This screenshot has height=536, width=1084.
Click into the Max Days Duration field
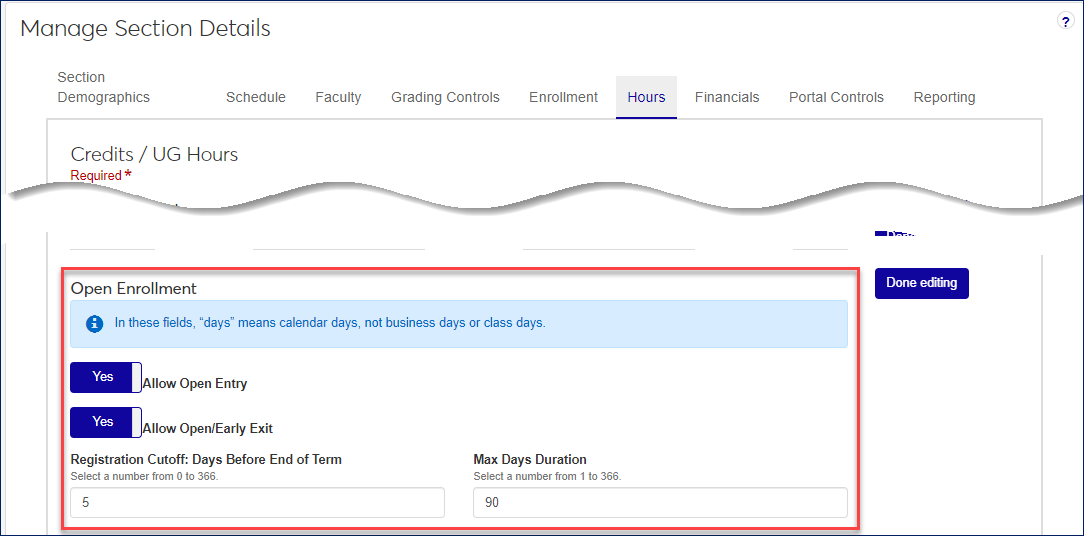click(x=660, y=503)
